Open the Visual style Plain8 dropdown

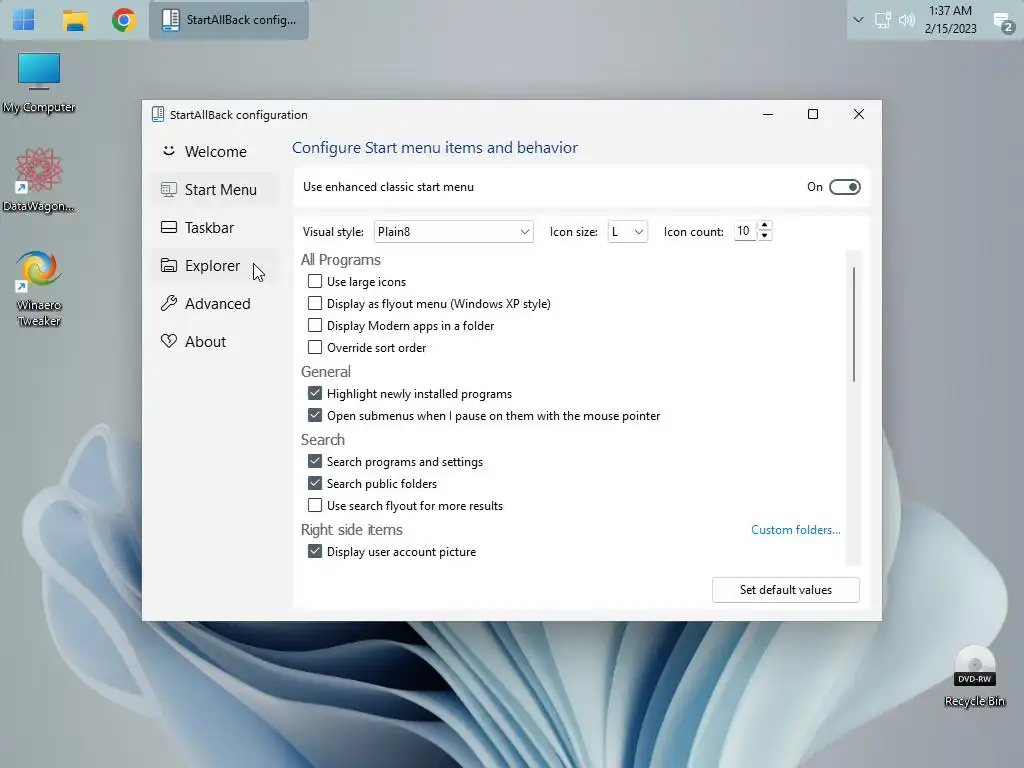coord(453,232)
